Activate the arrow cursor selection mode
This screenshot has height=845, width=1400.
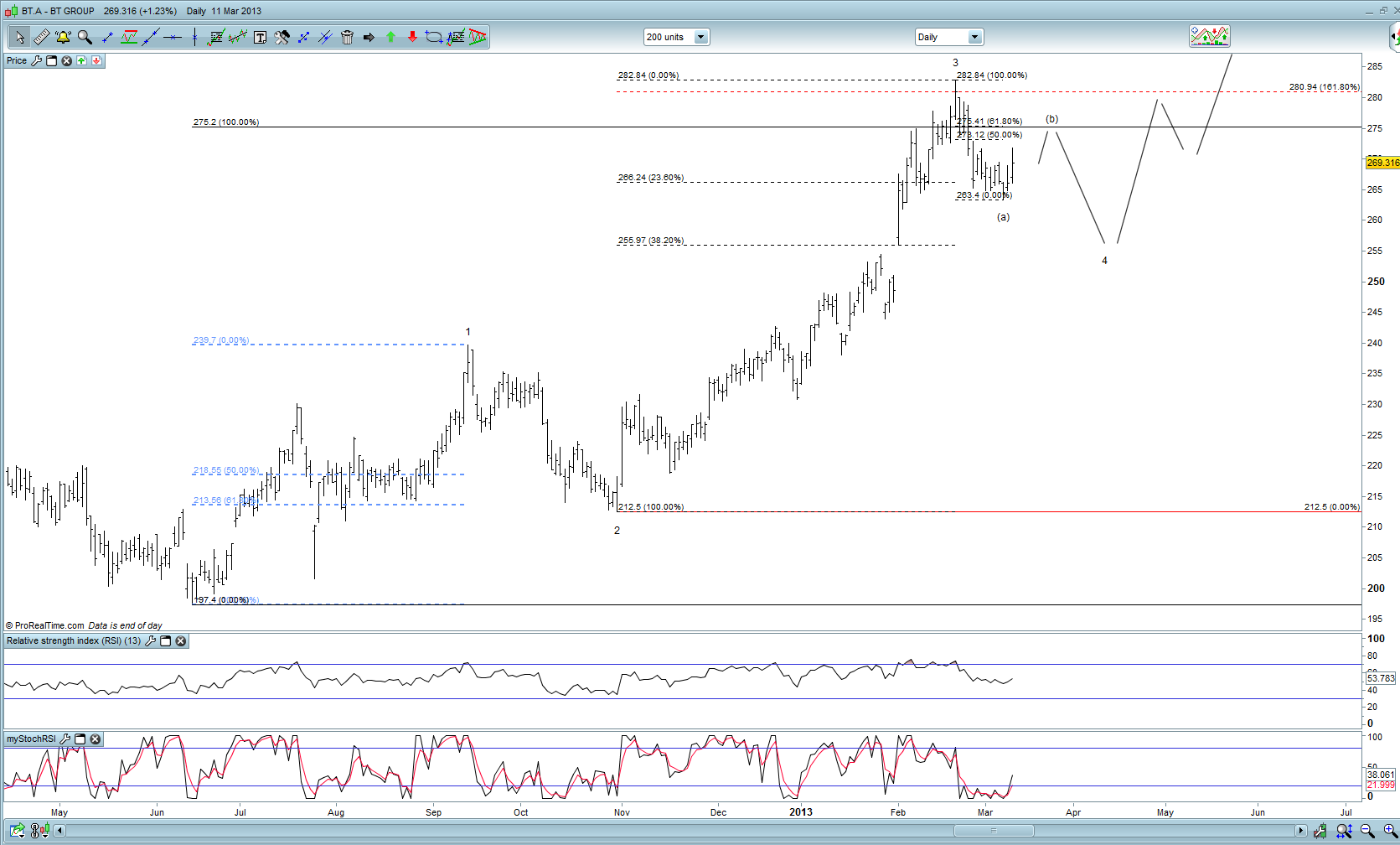(x=19, y=37)
